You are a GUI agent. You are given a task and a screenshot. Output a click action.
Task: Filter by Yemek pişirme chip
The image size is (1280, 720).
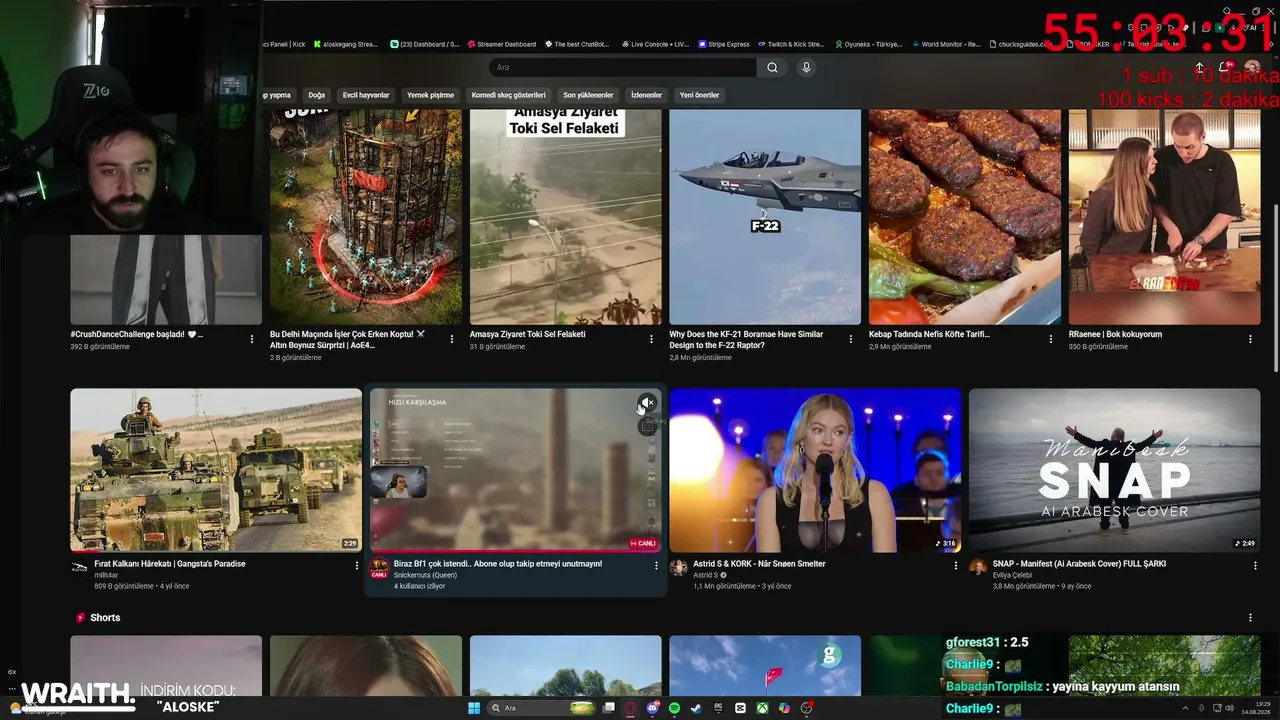coord(430,95)
